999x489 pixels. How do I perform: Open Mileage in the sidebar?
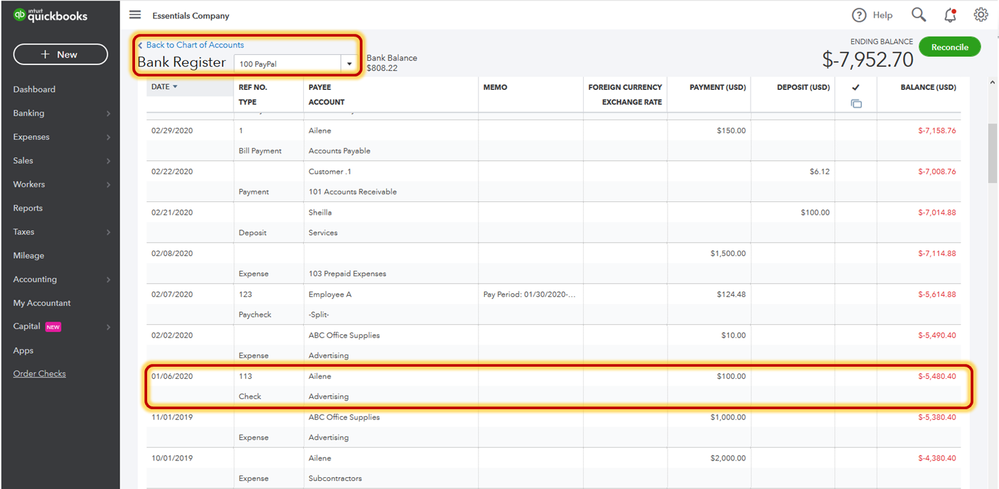click(x=29, y=255)
